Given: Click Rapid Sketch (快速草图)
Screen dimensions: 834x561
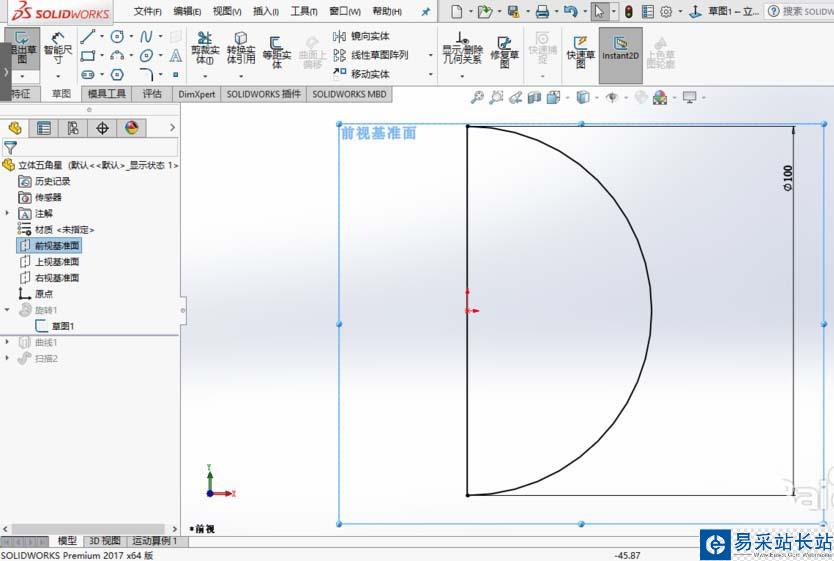Looking at the screenshot, I should pos(580,52).
